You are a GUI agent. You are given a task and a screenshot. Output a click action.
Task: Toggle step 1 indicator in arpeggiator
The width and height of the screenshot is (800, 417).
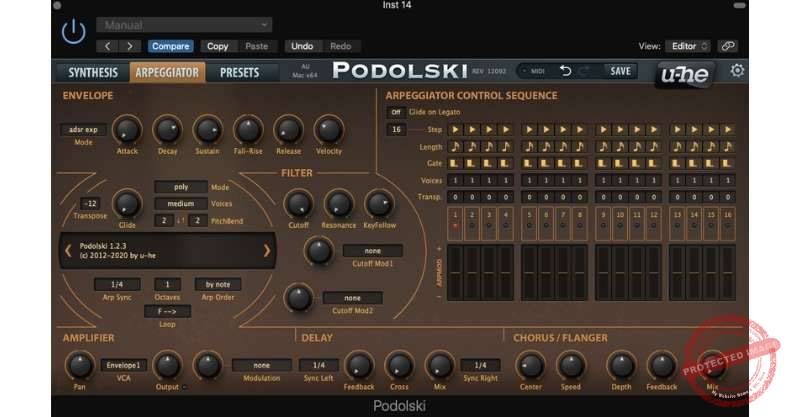click(455, 218)
